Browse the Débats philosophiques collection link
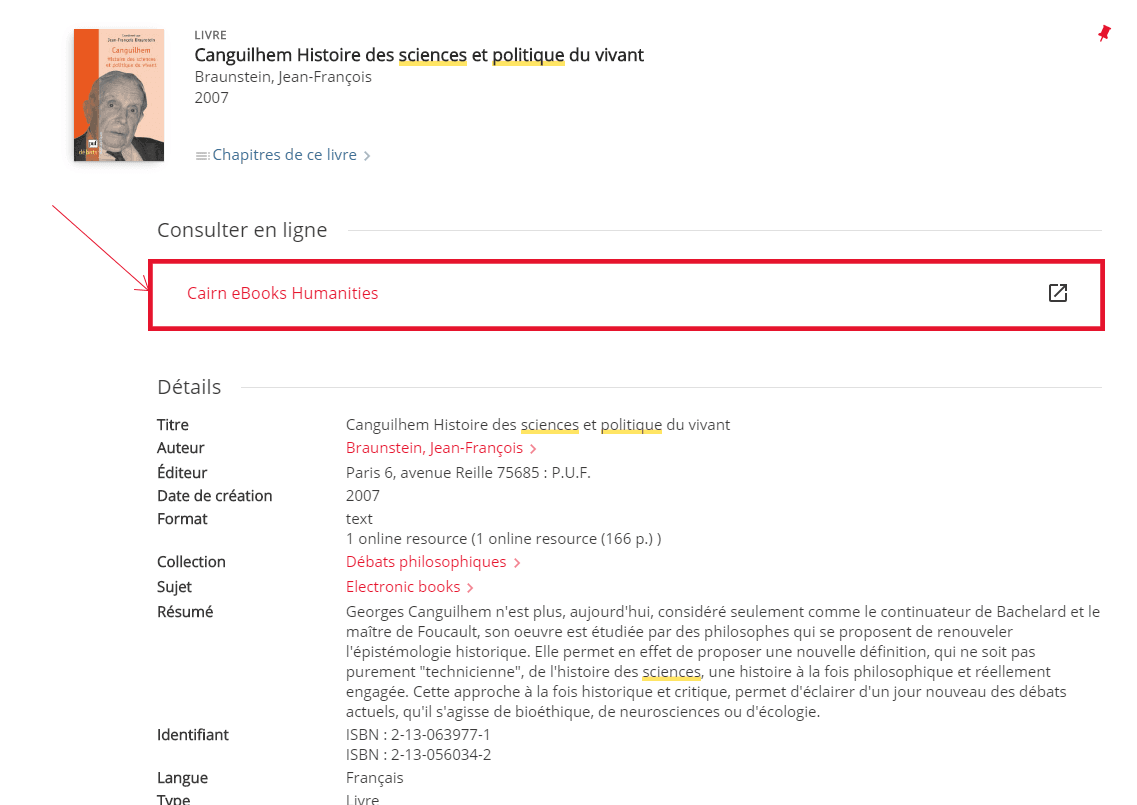Screen dimensions: 1137x805 point(426,562)
